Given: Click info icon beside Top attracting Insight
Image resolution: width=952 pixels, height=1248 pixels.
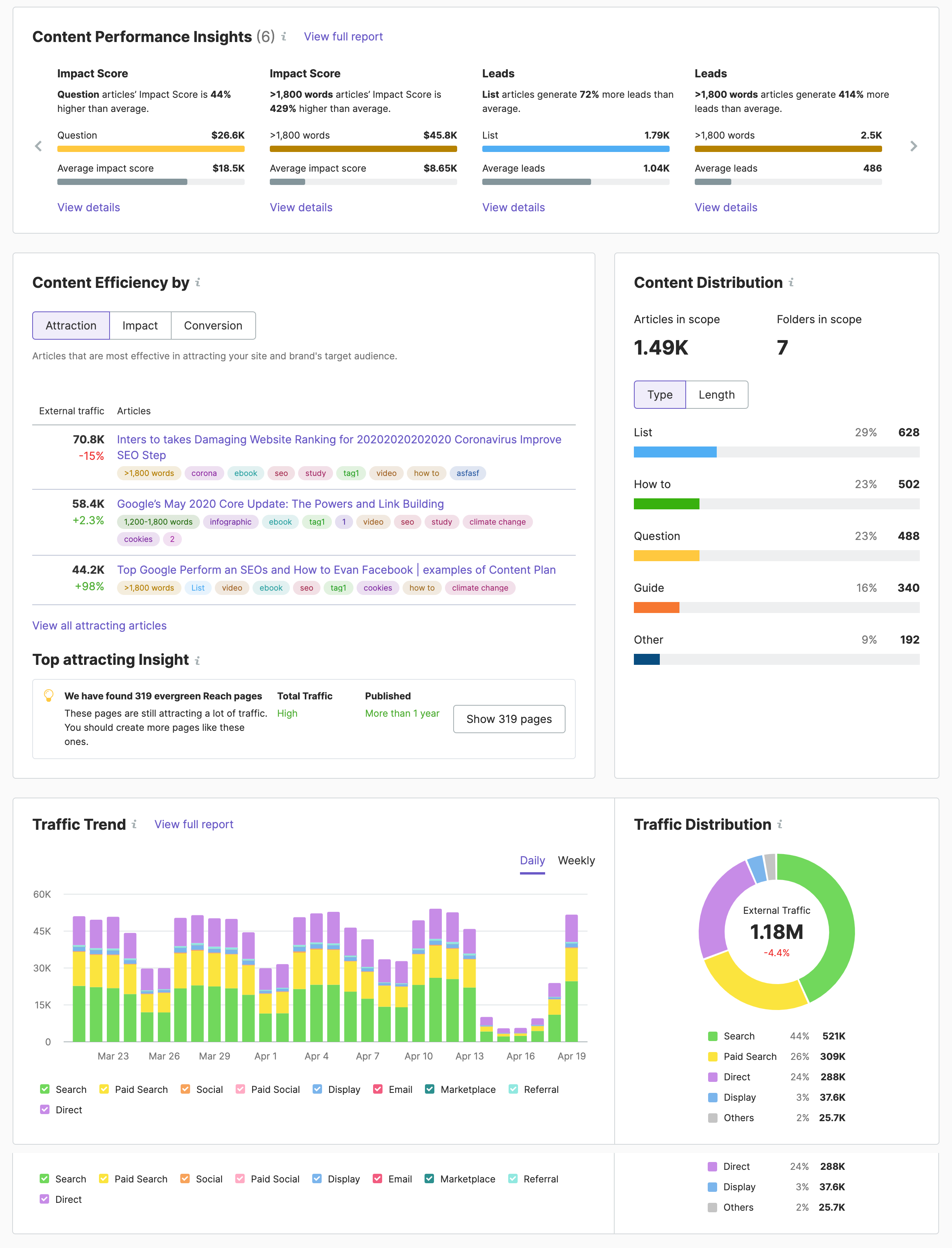Looking at the screenshot, I should coord(197,660).
